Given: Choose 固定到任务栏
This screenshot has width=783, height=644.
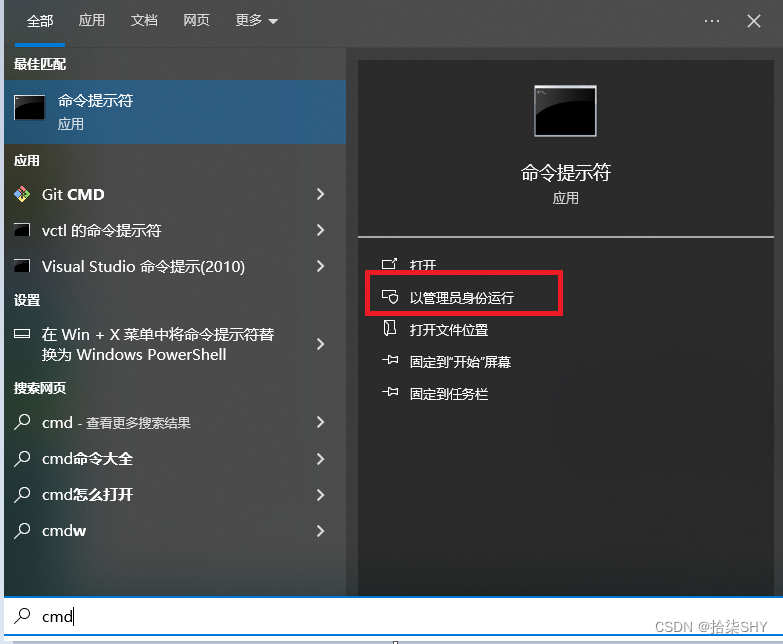Looking at the screenshot, I should click(448, 393).
